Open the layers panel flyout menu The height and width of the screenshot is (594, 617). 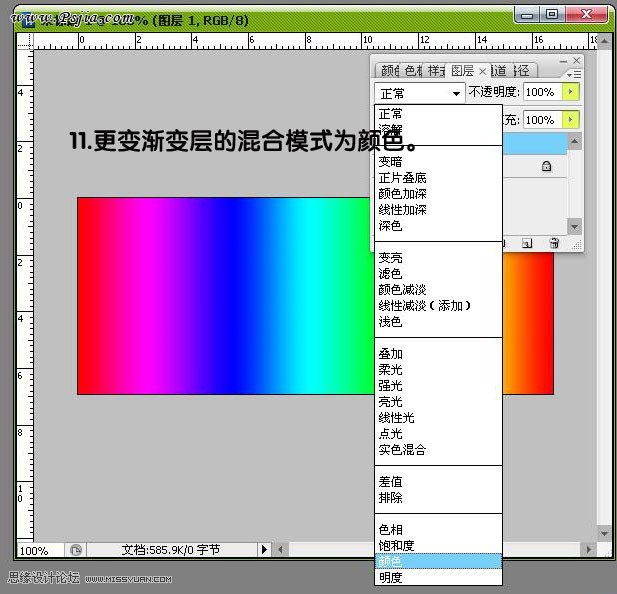click(574, 74)
